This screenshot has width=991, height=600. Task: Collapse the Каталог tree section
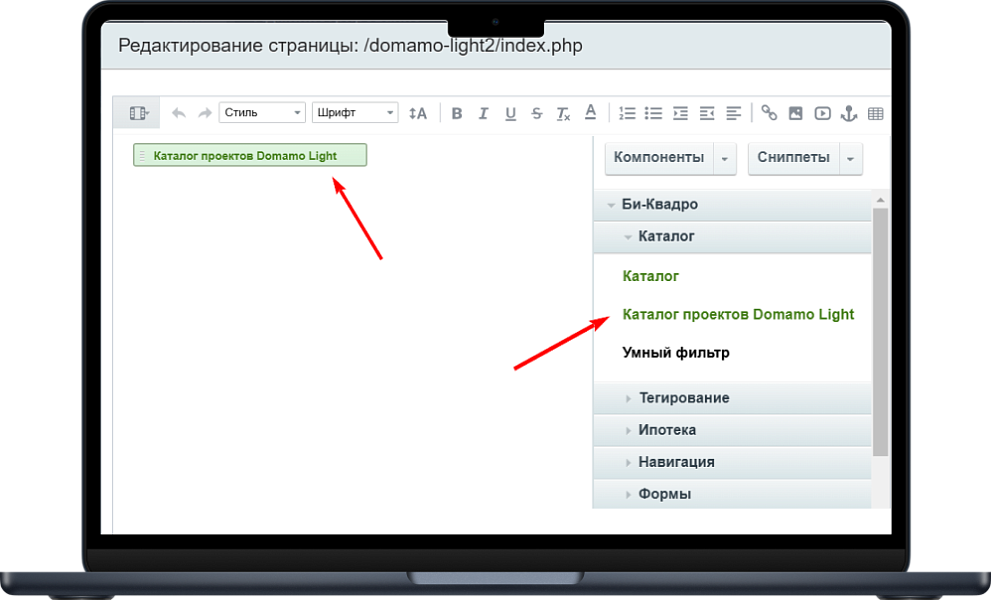click(668, 236)
